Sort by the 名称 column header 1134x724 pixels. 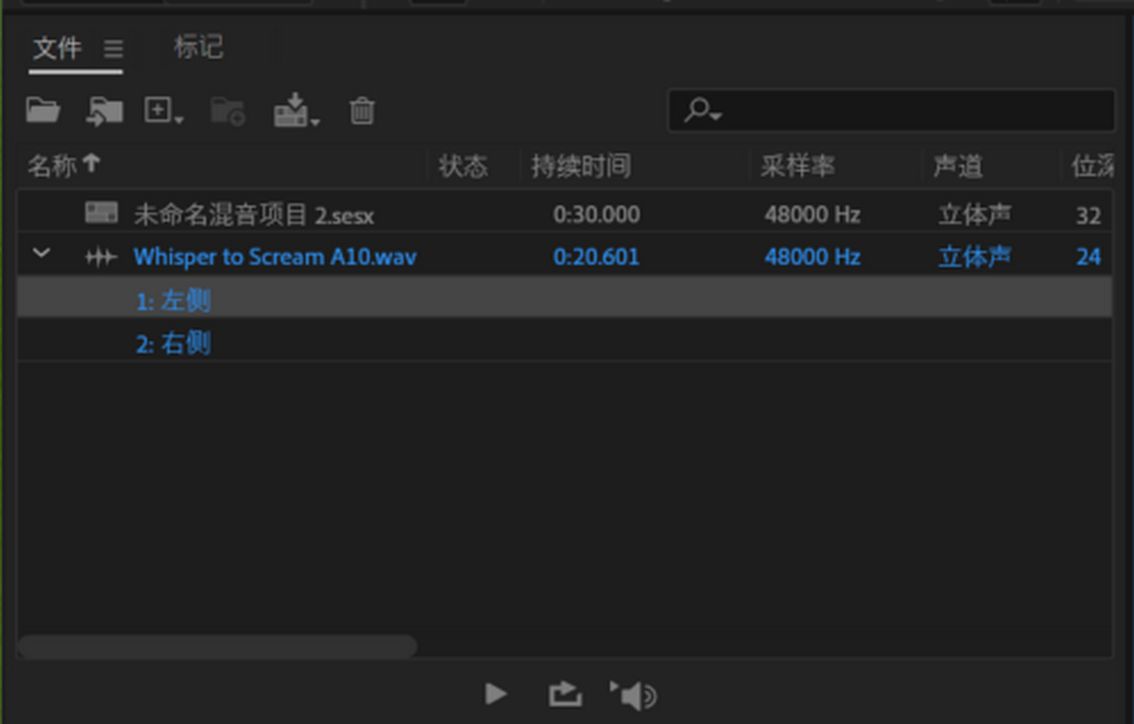52,166
